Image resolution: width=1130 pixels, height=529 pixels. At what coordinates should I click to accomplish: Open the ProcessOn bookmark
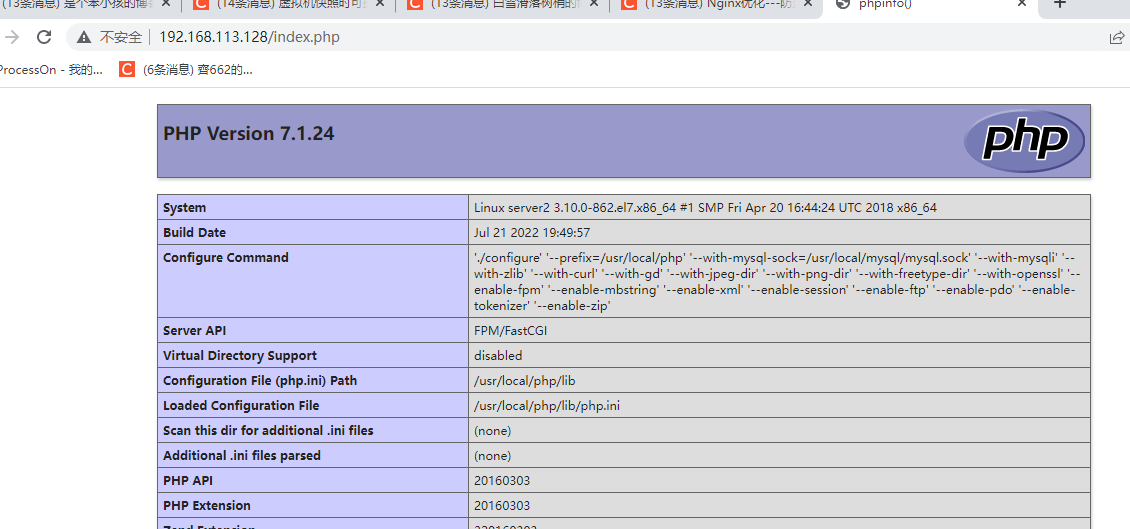[50, 70]
